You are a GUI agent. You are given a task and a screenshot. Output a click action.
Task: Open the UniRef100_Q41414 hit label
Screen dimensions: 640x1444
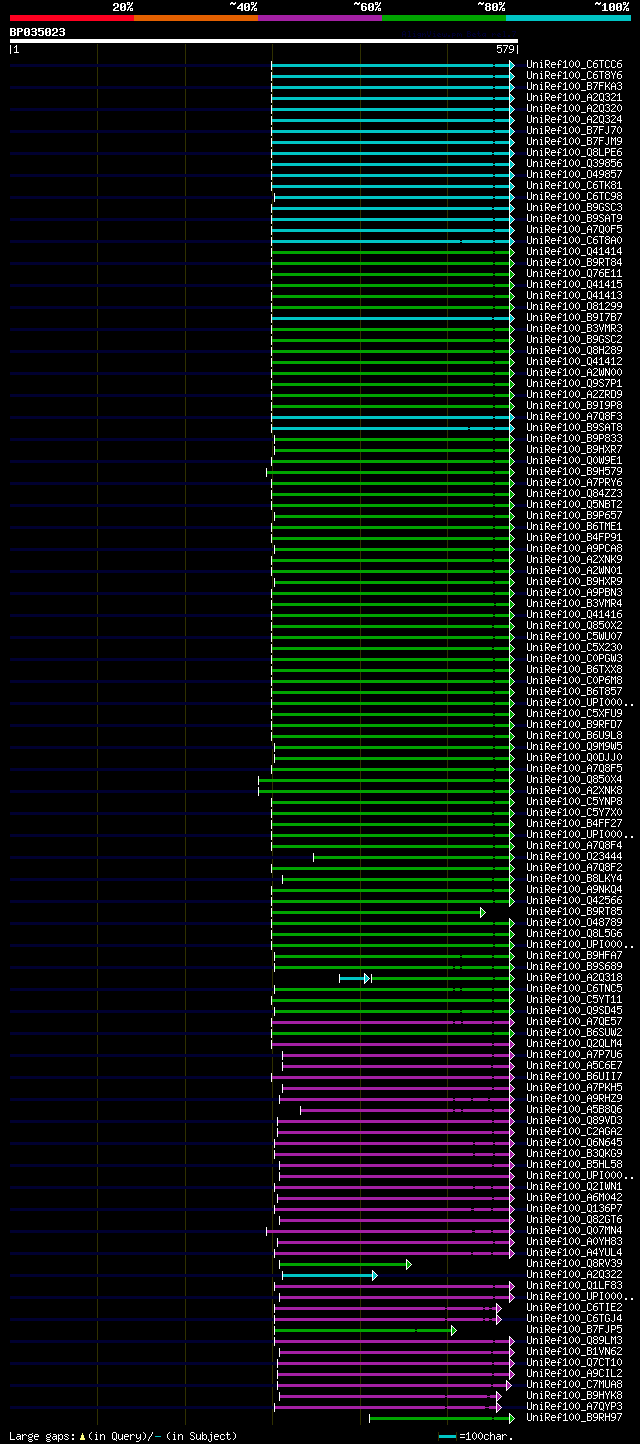(x=573, y=252)
